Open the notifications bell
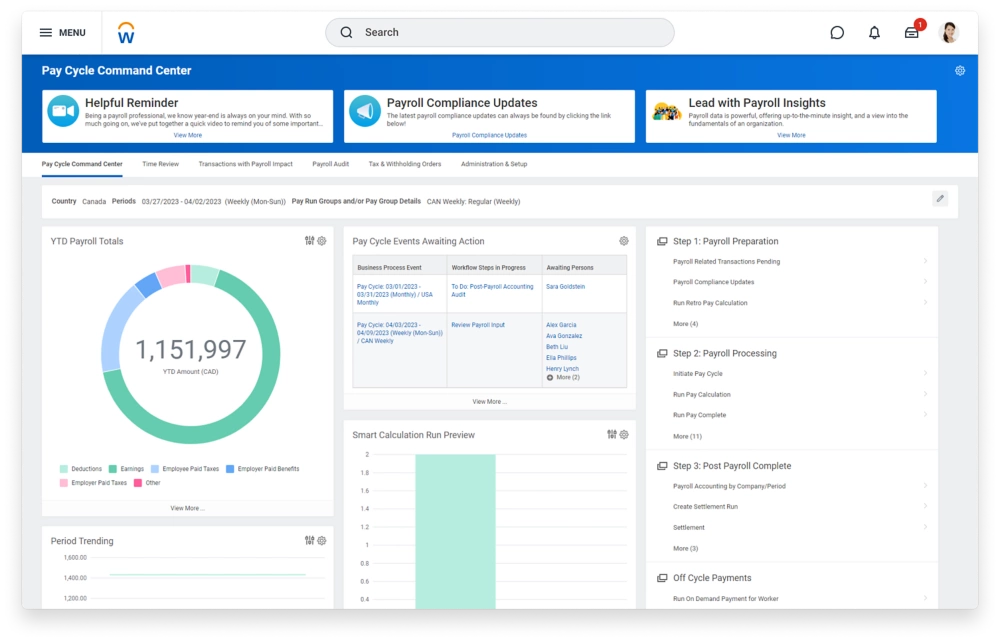This screenshot has height=642, width=1000. (x=874, y=33)
